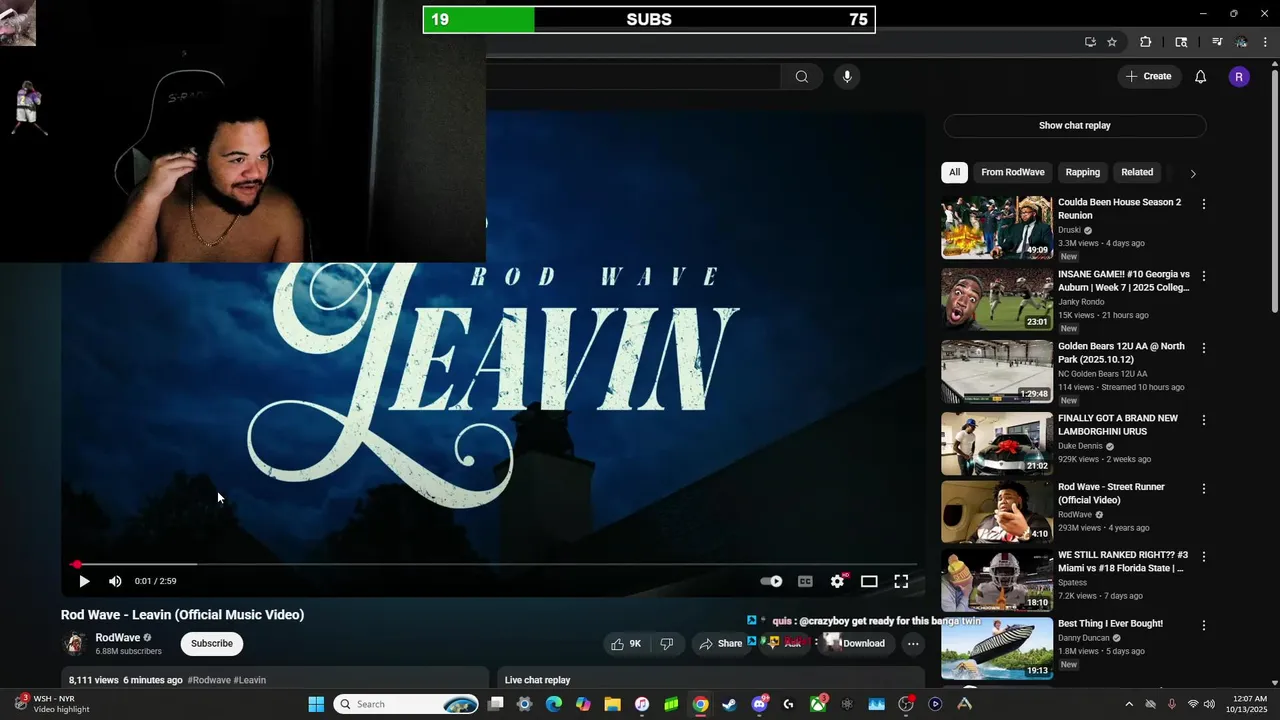Image resolution: width=1280 pixels, height=720 pixels.
Task: Play the Rod Wave Leavin video
Action: pyautogui.click(x=84, y=581)
